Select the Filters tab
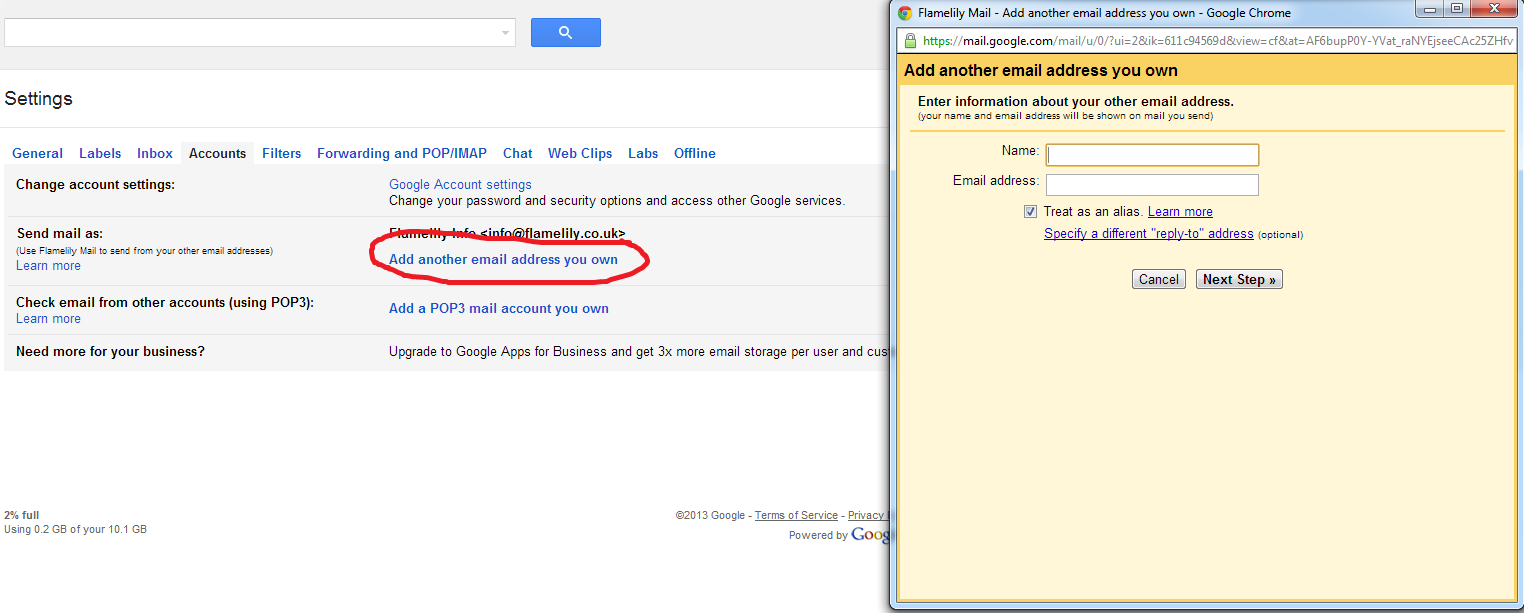This screenshot has height=613, width=1524. tap(281, 153)
